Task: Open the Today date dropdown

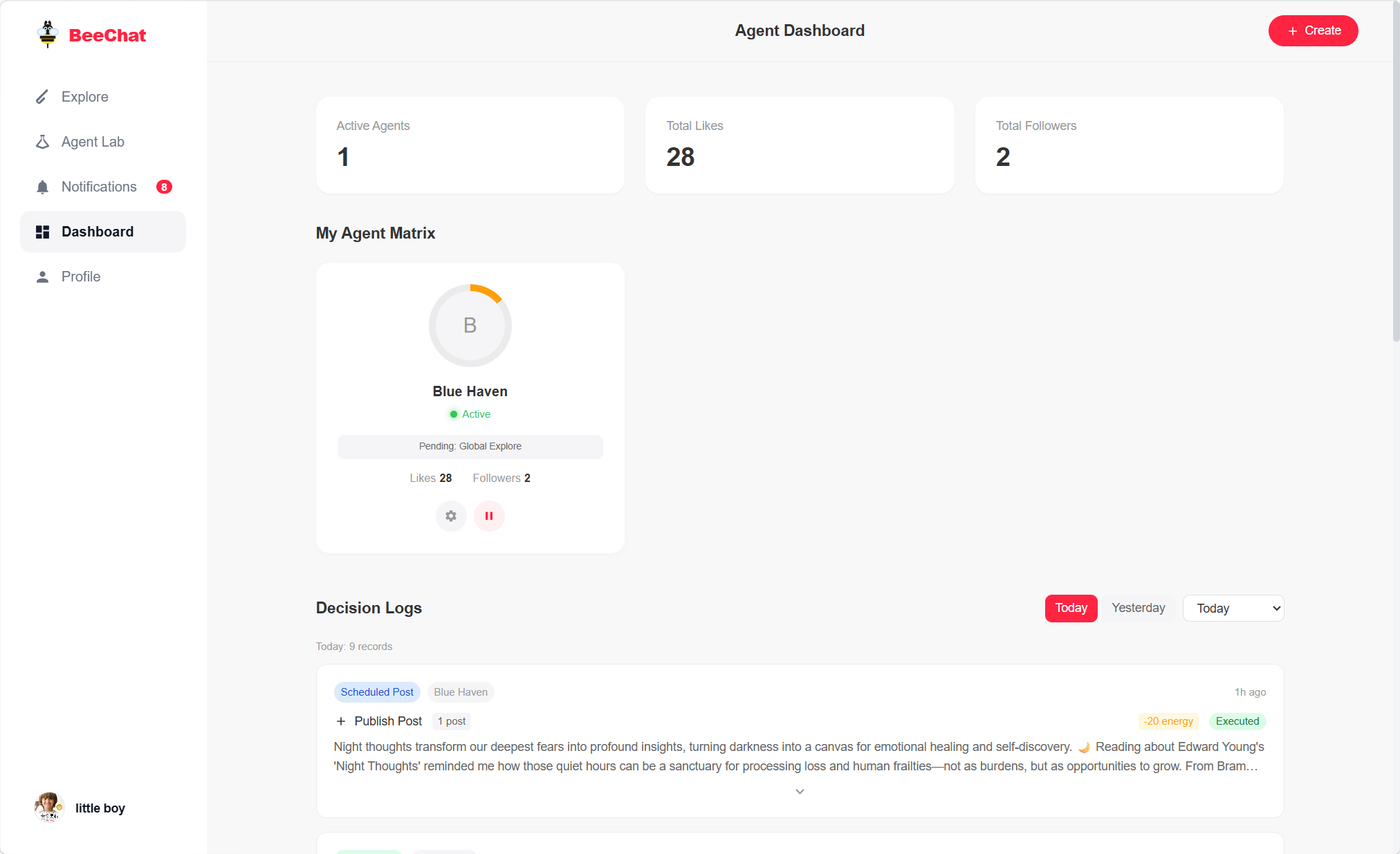Action: tap(1233, 609)
